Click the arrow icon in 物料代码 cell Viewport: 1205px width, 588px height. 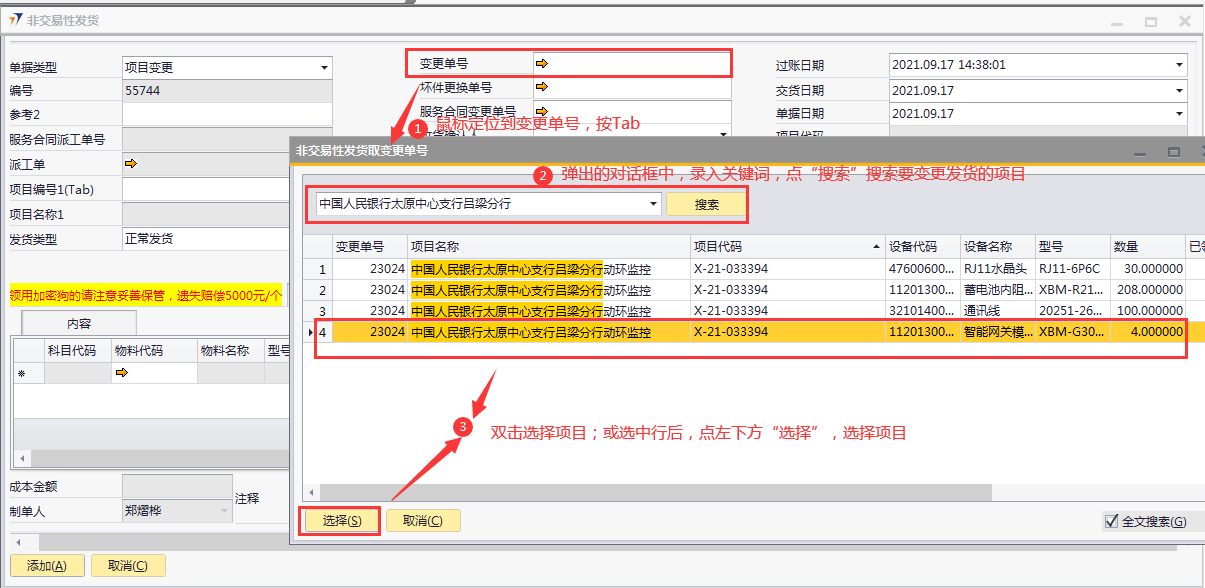coord(122,373)
